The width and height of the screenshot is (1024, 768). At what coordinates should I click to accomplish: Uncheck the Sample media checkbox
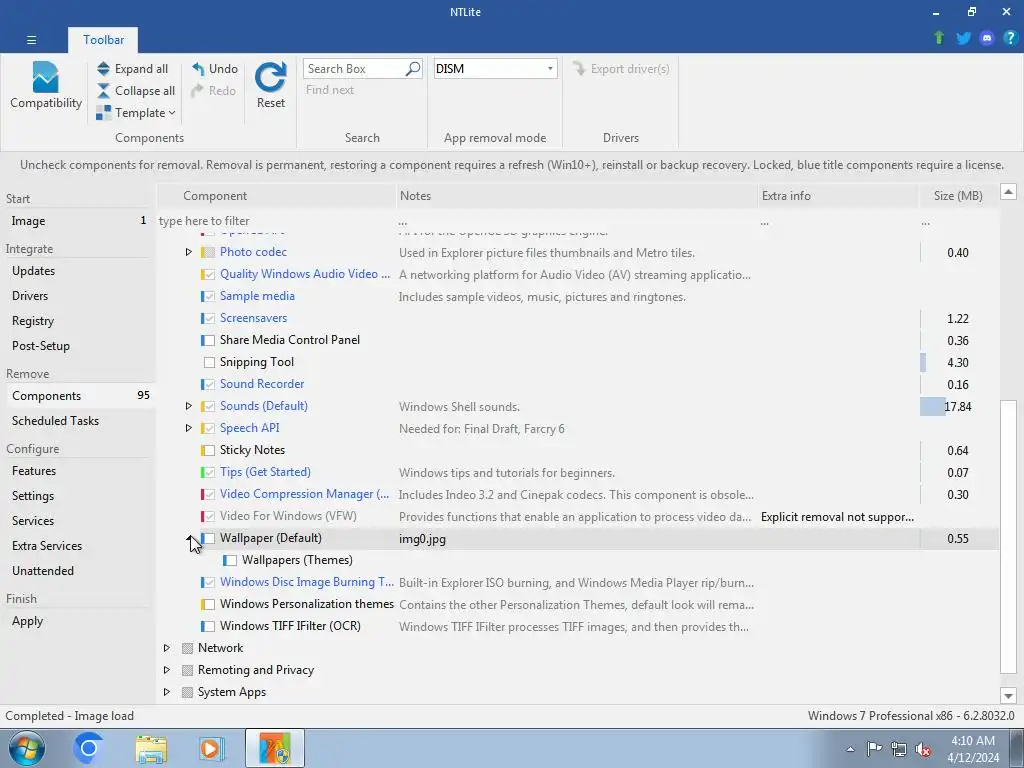(209, 296)
